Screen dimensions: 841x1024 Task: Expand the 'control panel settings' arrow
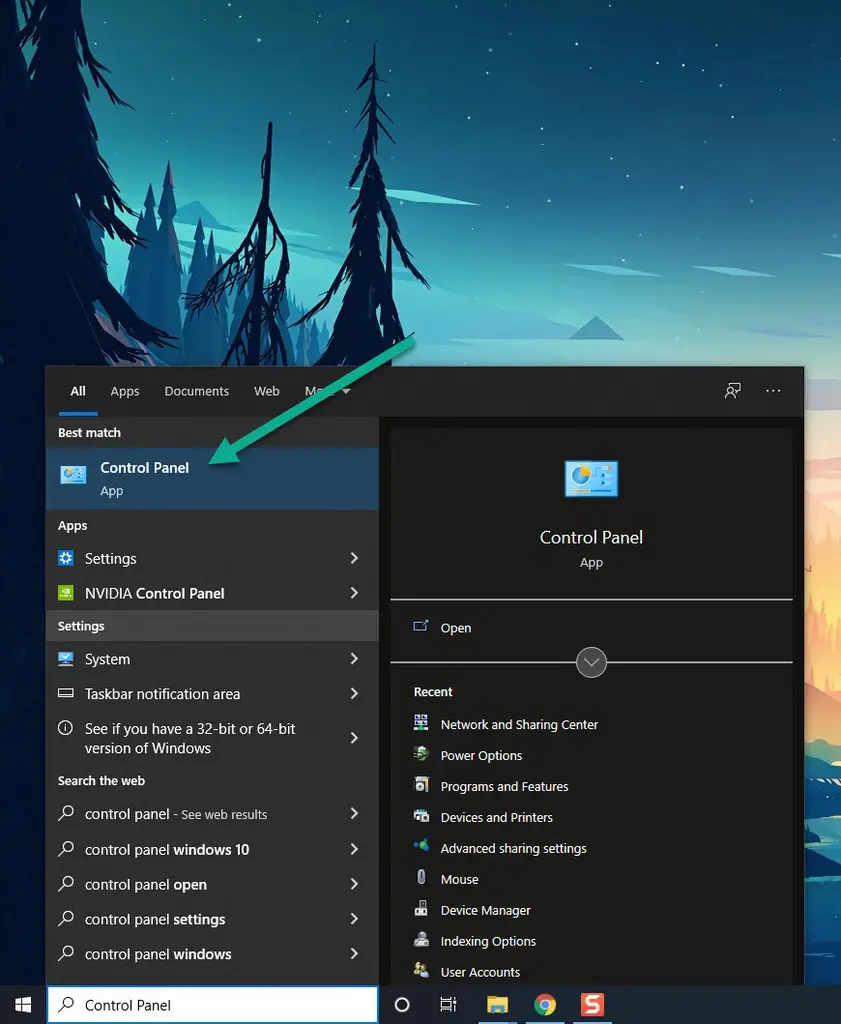click(x=354, y=918)
